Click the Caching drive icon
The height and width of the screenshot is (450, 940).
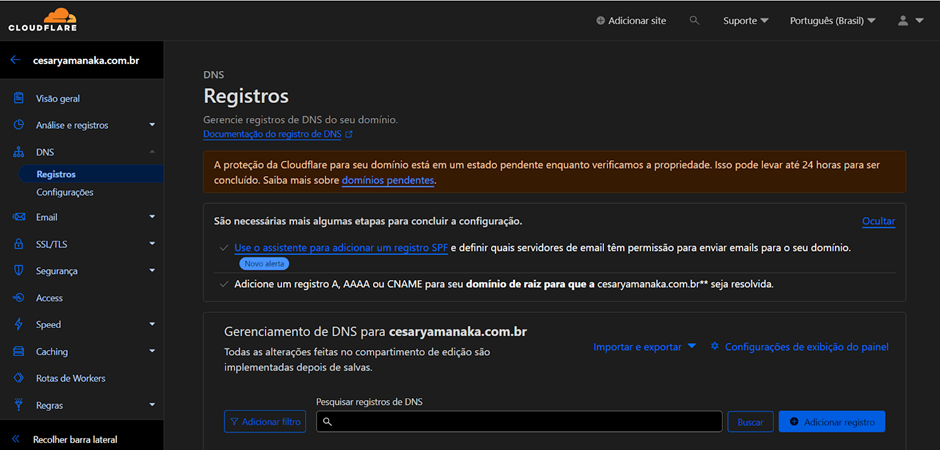pos(19,351)
